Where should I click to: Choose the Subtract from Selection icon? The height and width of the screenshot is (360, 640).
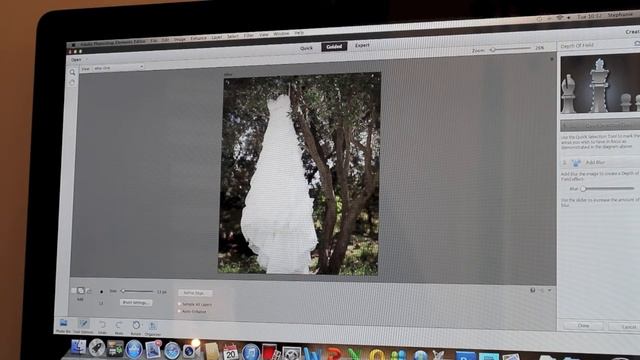(89, 291)
